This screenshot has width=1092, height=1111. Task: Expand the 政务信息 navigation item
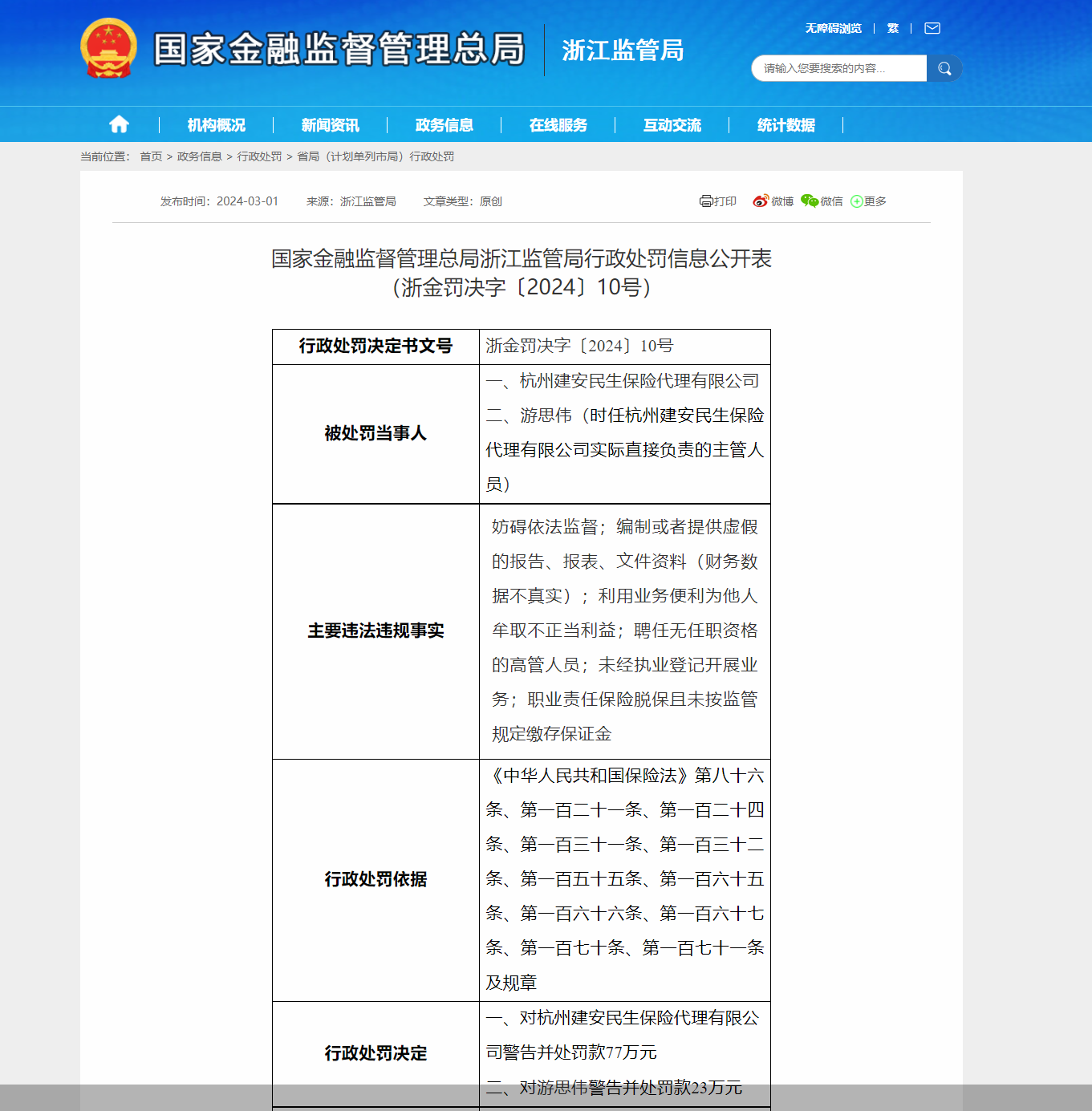click(x=444, y=125)
